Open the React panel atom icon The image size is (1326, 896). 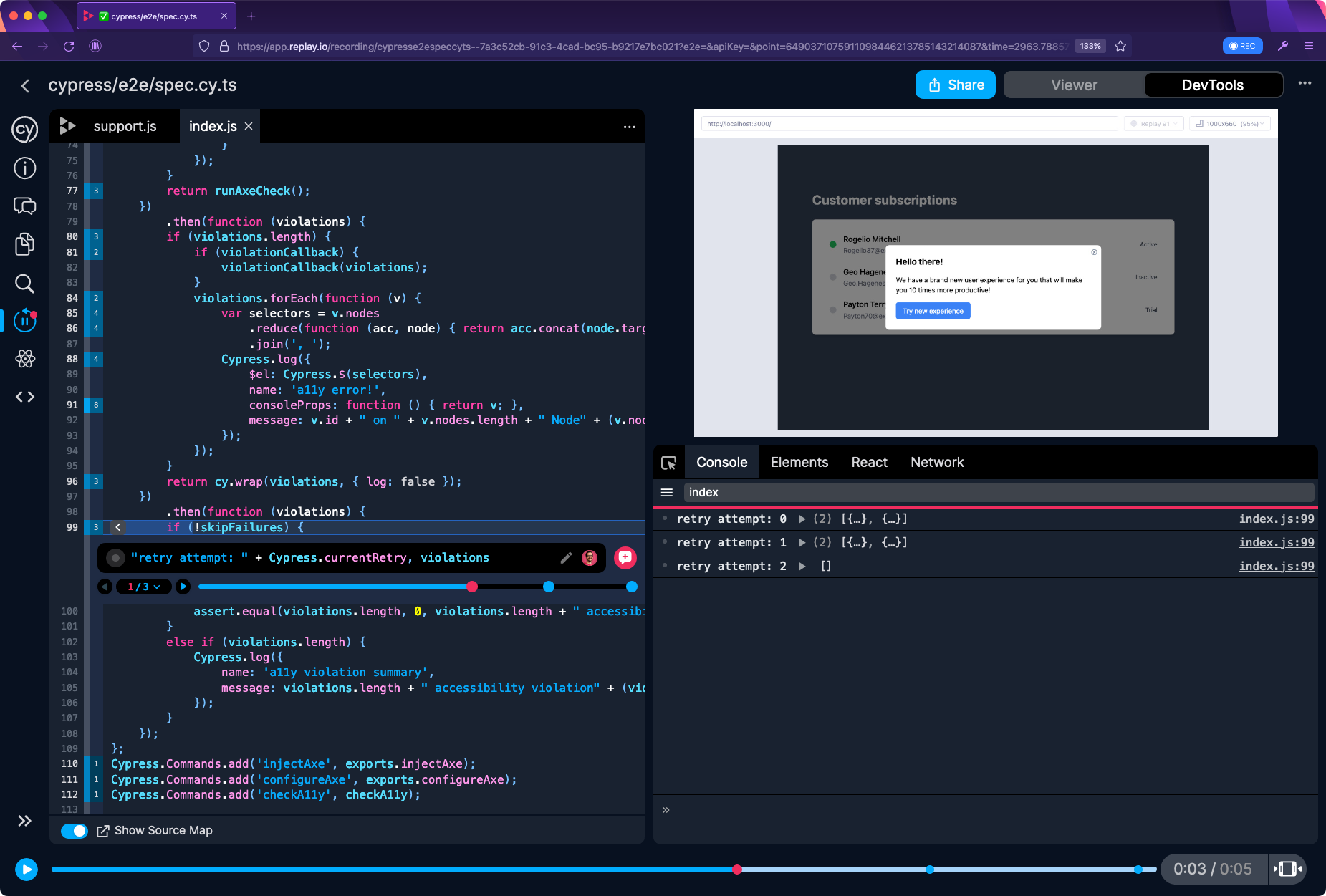tap(25, 359)
